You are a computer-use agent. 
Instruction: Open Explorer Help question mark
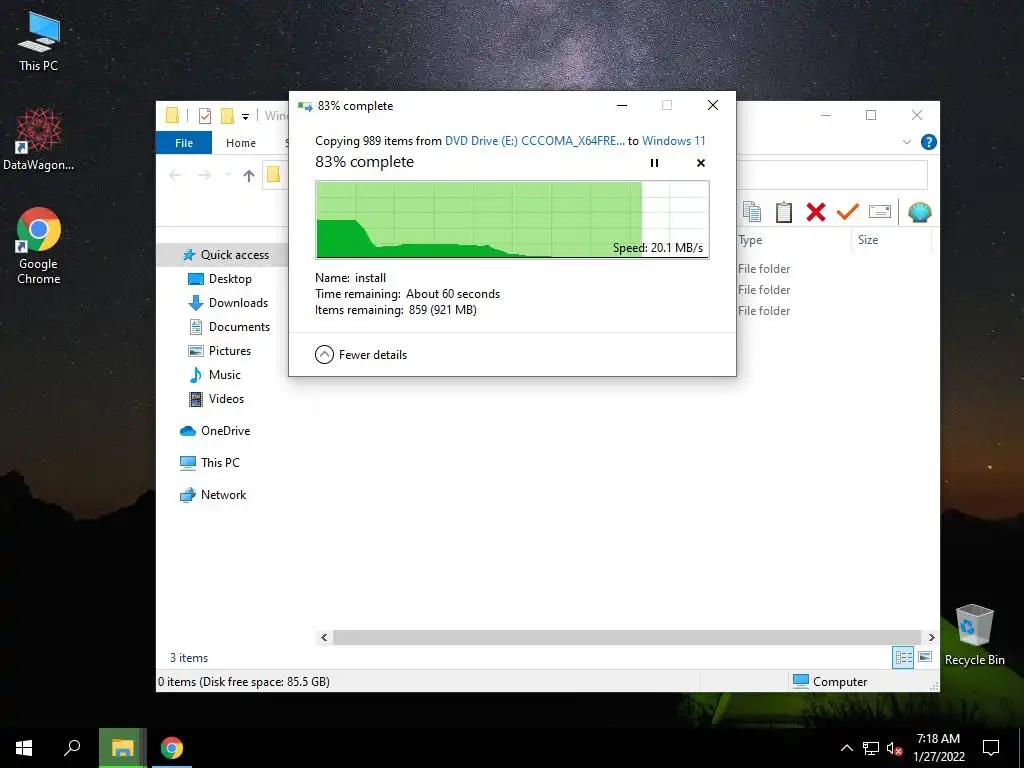[x=928, y=142]
